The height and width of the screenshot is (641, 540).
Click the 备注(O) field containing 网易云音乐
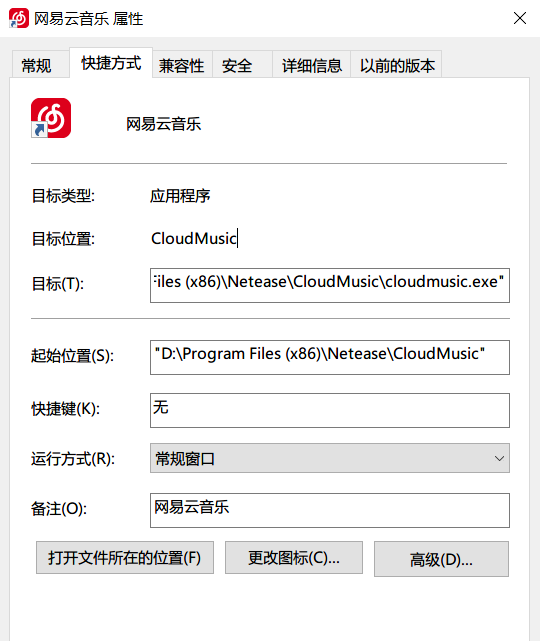click(x=329, y=510)
